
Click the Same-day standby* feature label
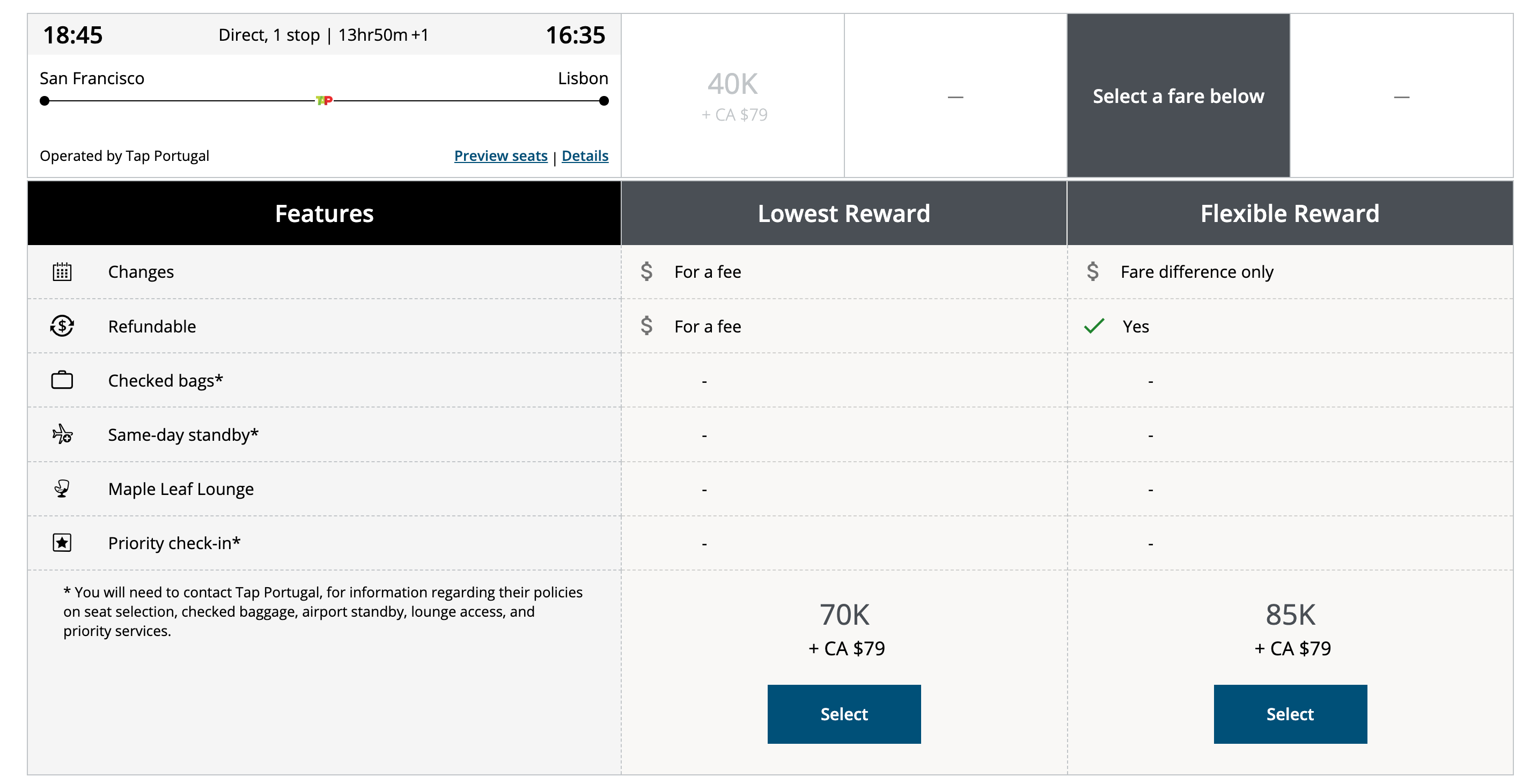[183, 434]
